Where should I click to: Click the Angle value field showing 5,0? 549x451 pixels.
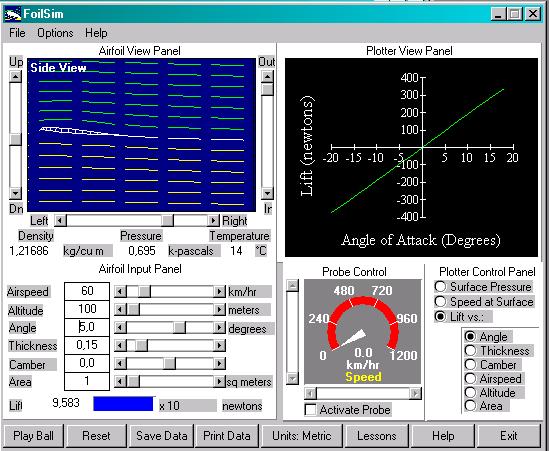[x=87, y=327]
